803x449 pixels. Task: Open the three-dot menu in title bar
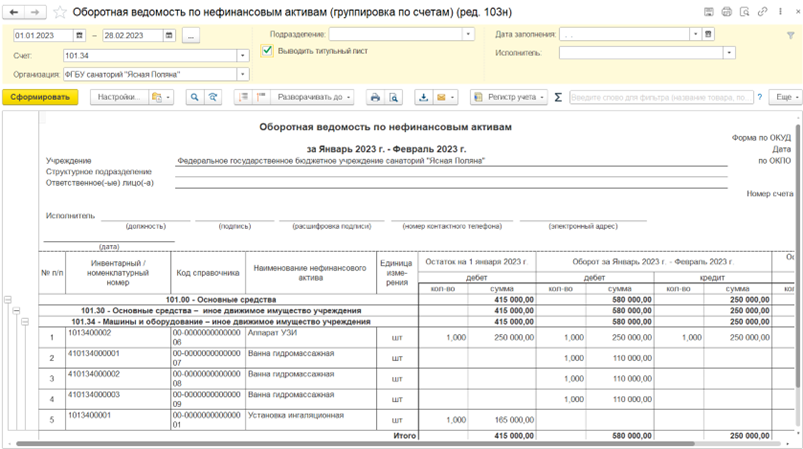pos(780,12)
